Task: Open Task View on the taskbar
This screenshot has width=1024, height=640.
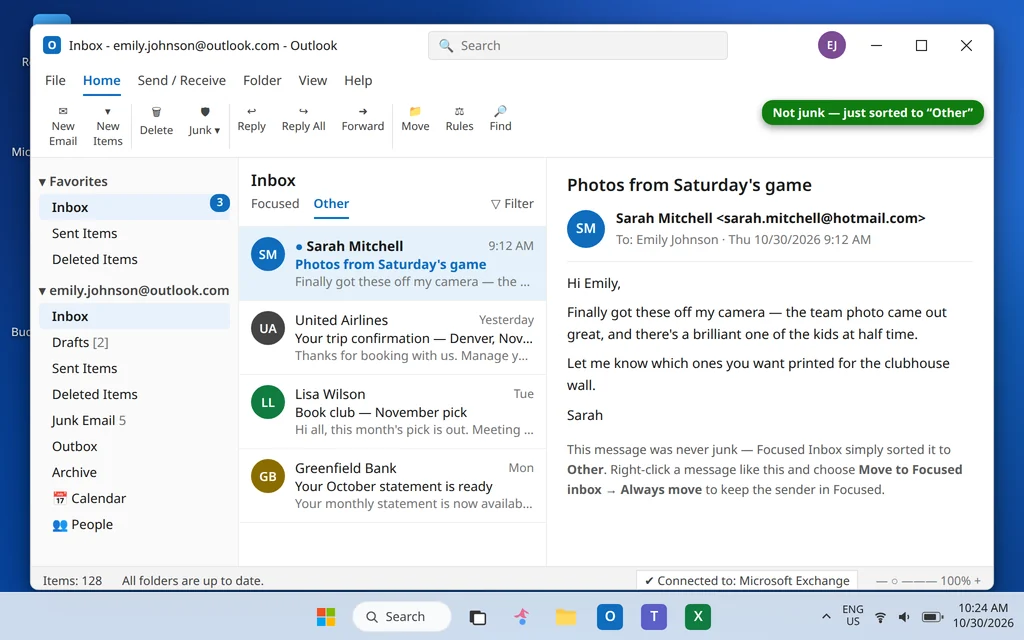Action: [x=478, y=616]
